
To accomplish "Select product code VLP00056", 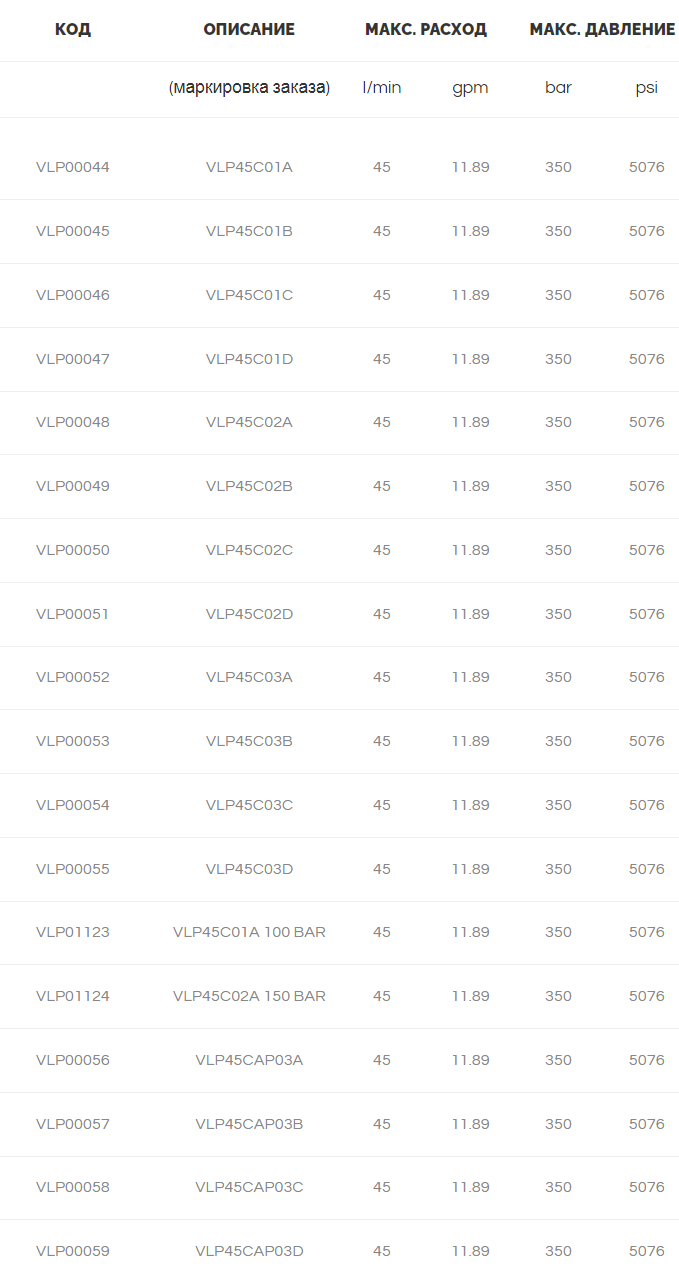I will point(73,1060).
